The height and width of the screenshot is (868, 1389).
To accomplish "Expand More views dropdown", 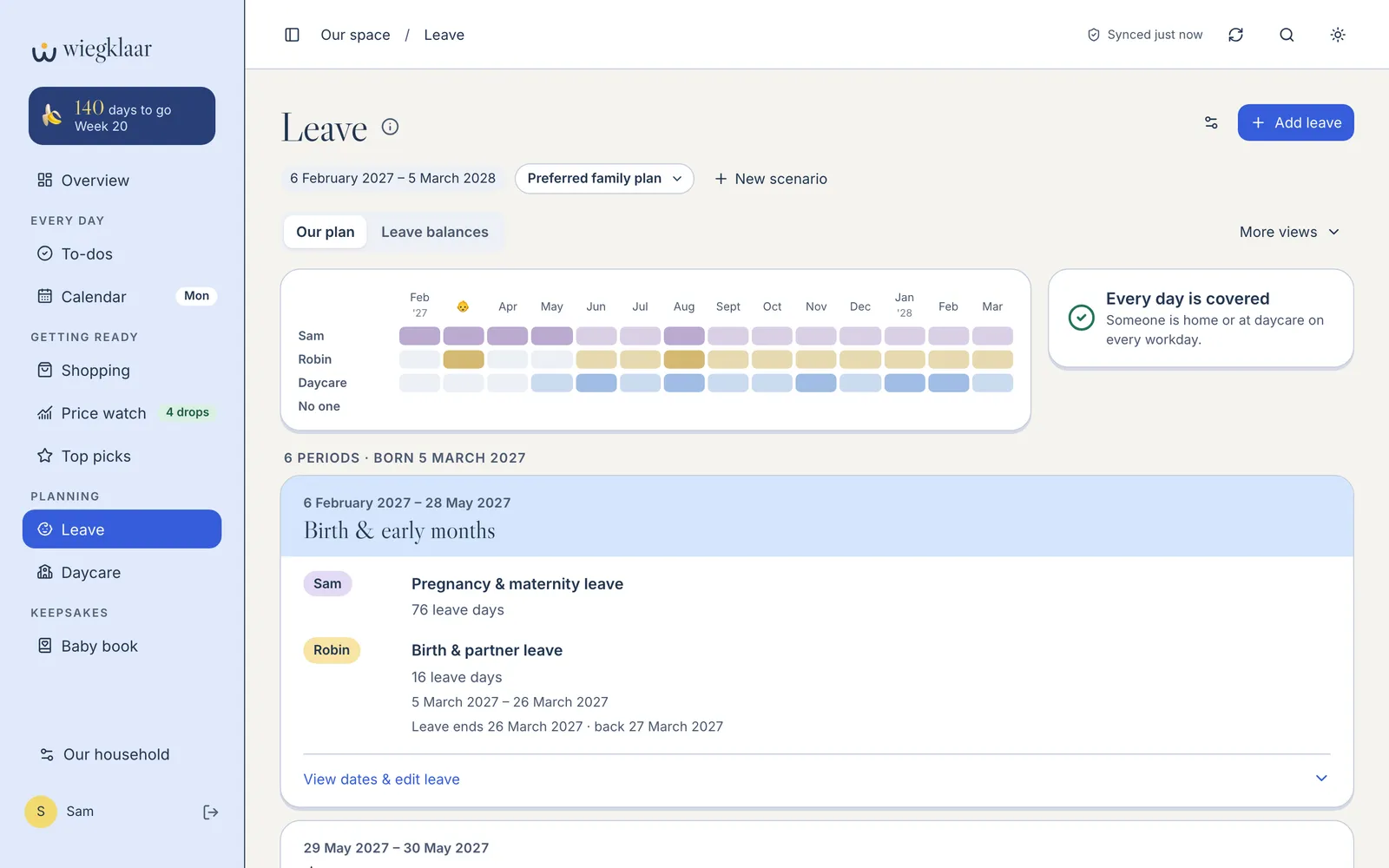I will pos(1289,232).
